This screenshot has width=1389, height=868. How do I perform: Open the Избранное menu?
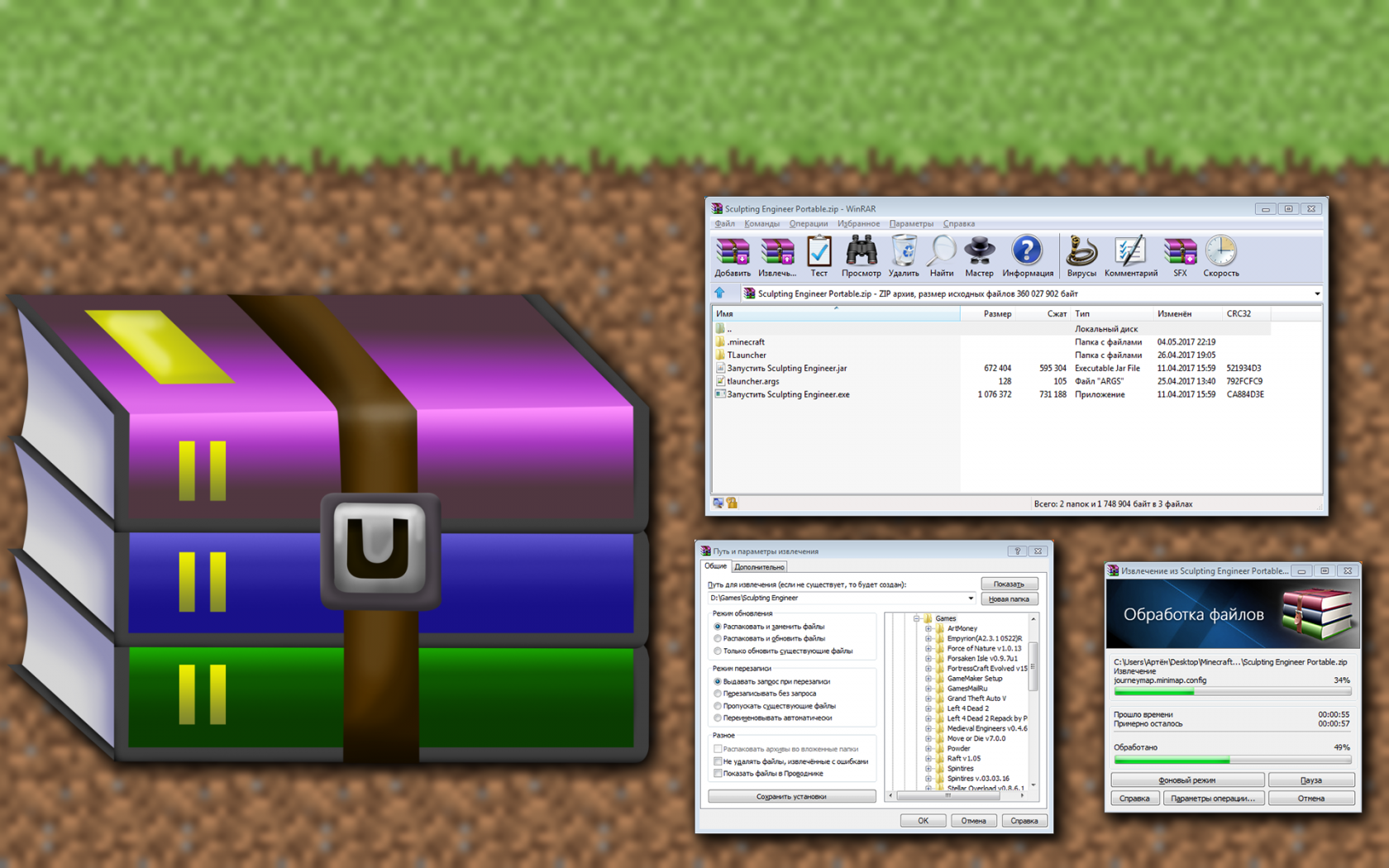[x=858, y=223]
